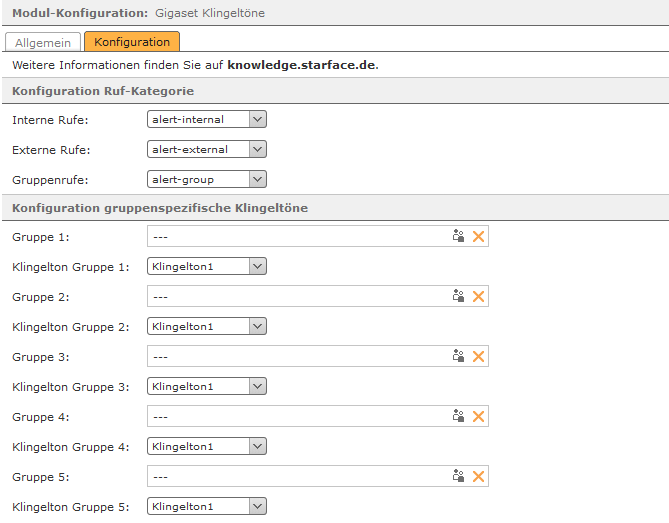Open group picker icon for Gruppe 4
This screenshot has height=523, width=669.
tap(458, 416)
